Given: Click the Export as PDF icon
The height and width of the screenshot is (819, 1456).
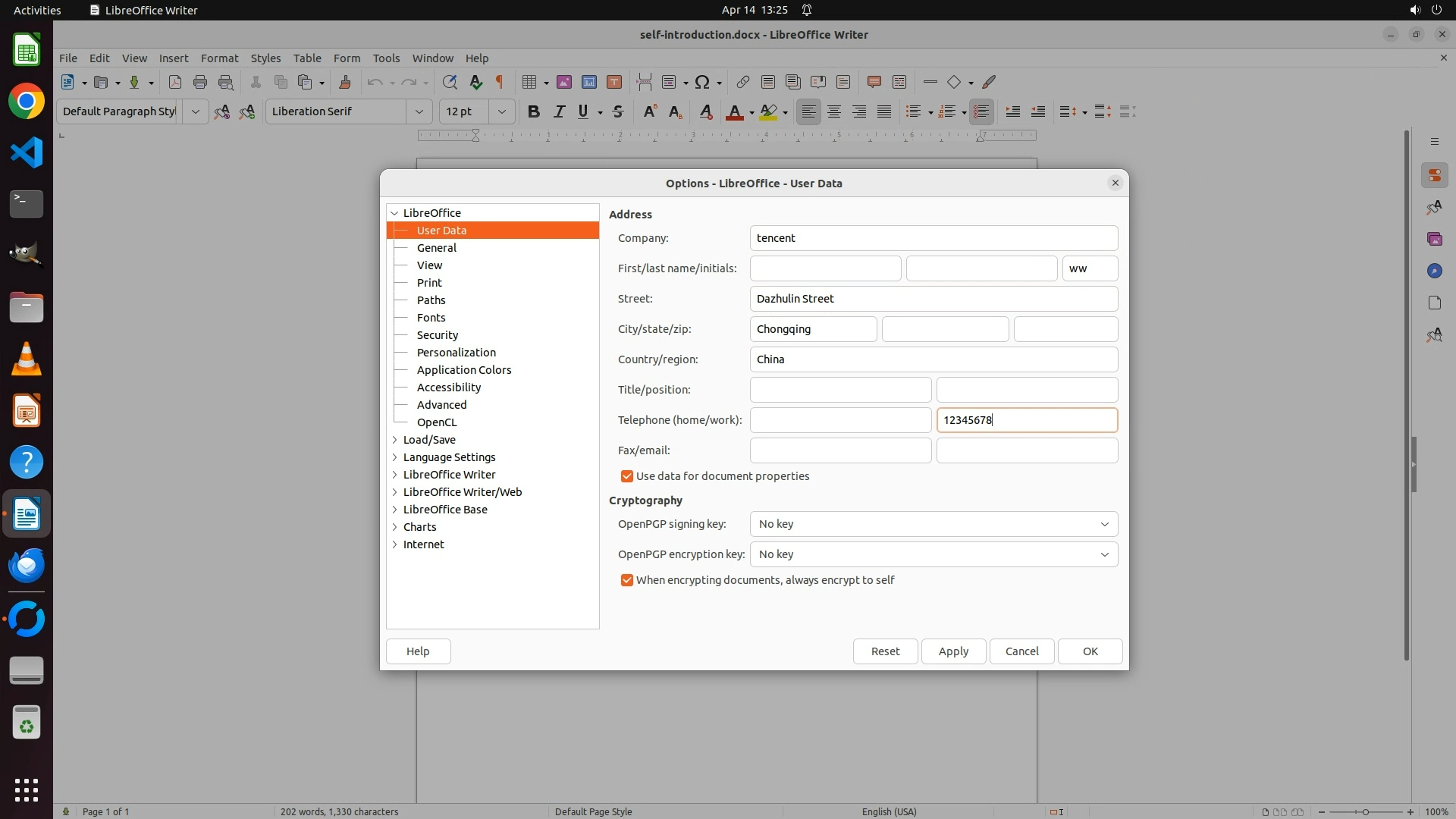Looking at the screenshot, I should click(x=175, y=82).
